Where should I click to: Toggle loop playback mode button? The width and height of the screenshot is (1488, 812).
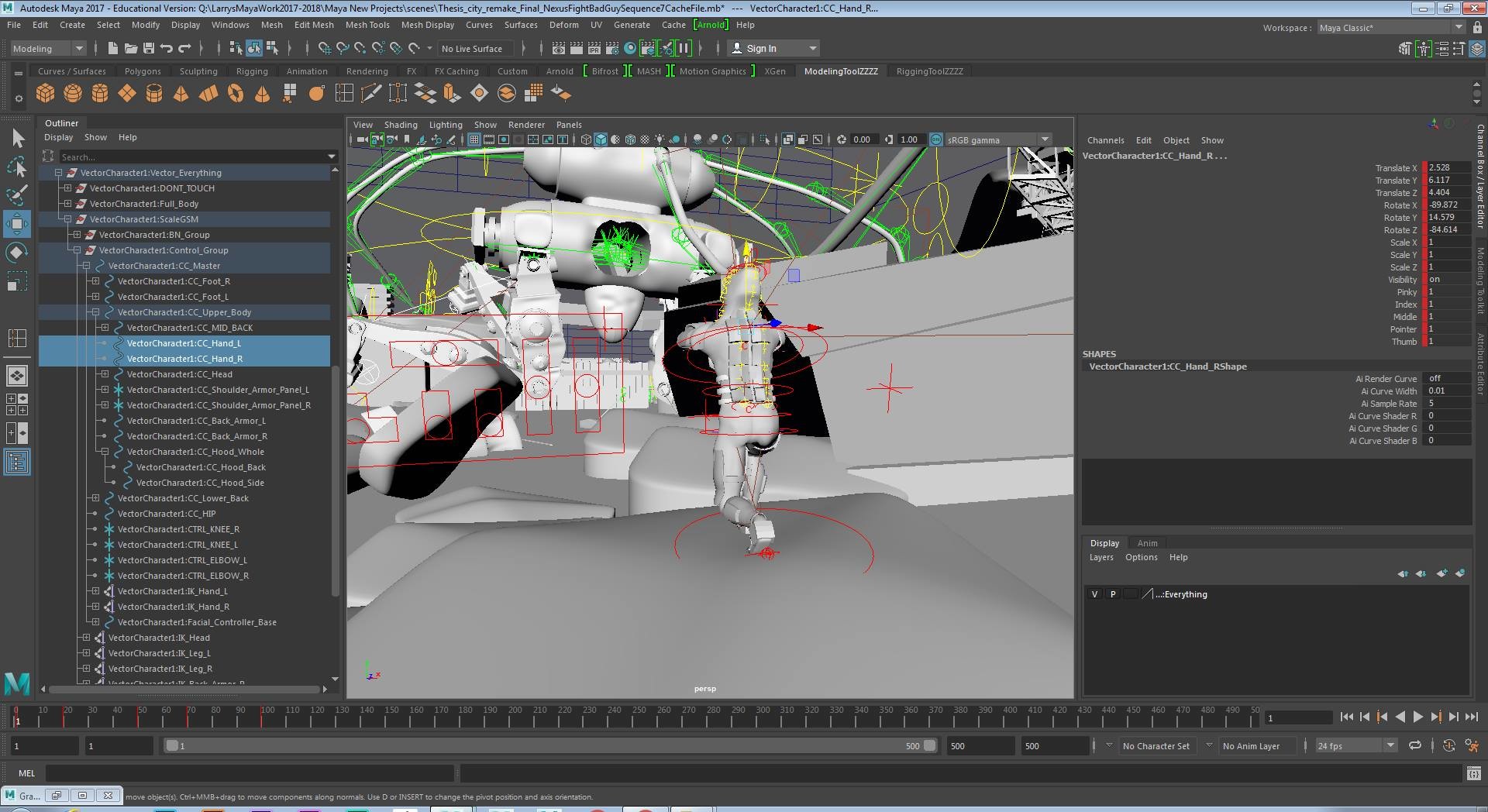1414,745
